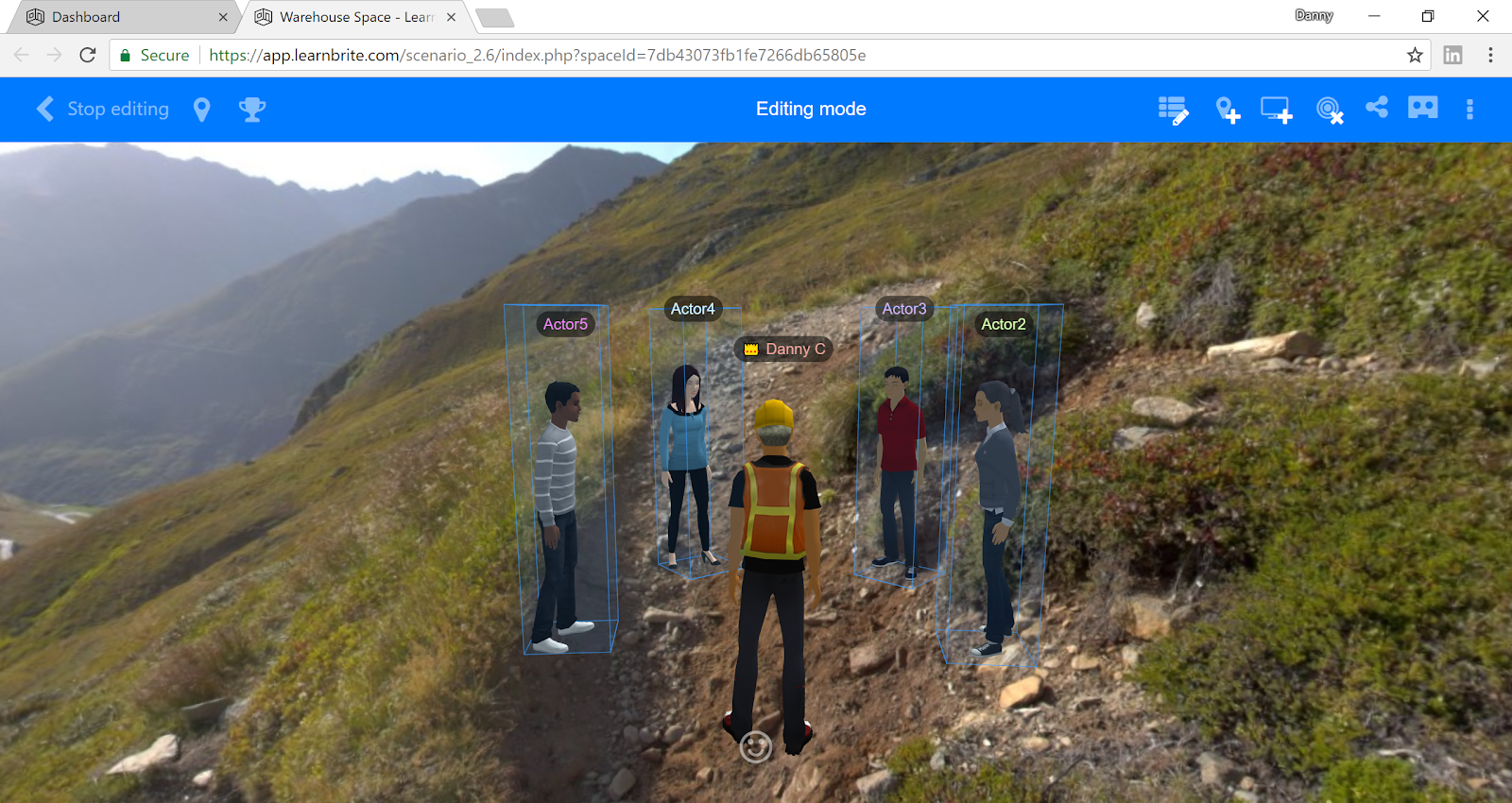
Task: Click the add location pin icon
Action: [1228, 111]
